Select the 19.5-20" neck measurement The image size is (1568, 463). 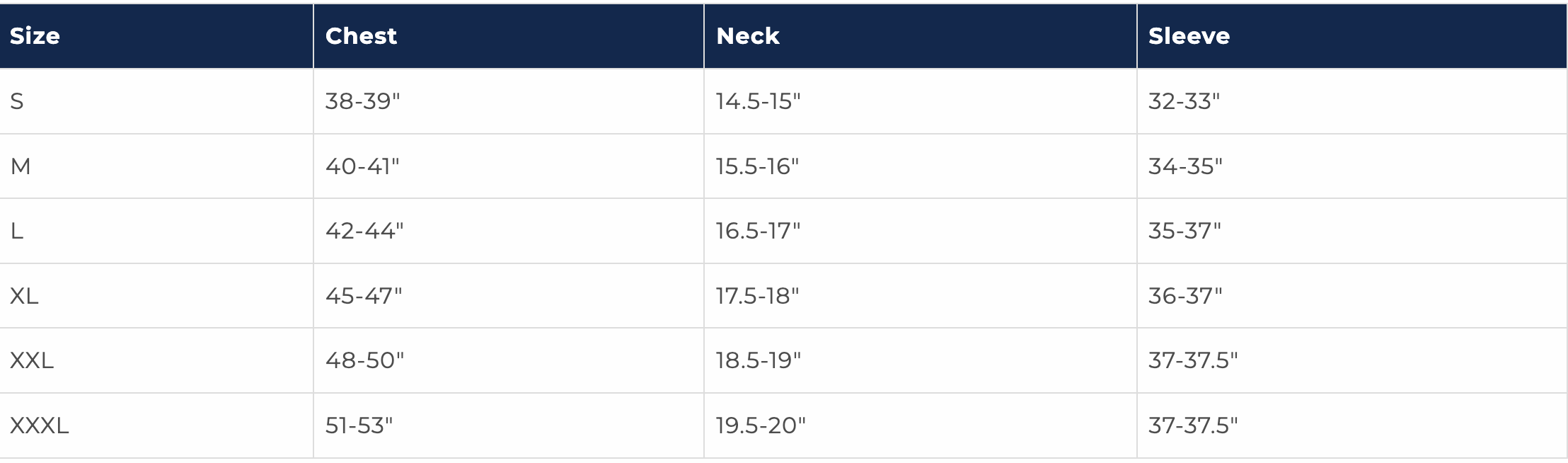click(761, 425)
